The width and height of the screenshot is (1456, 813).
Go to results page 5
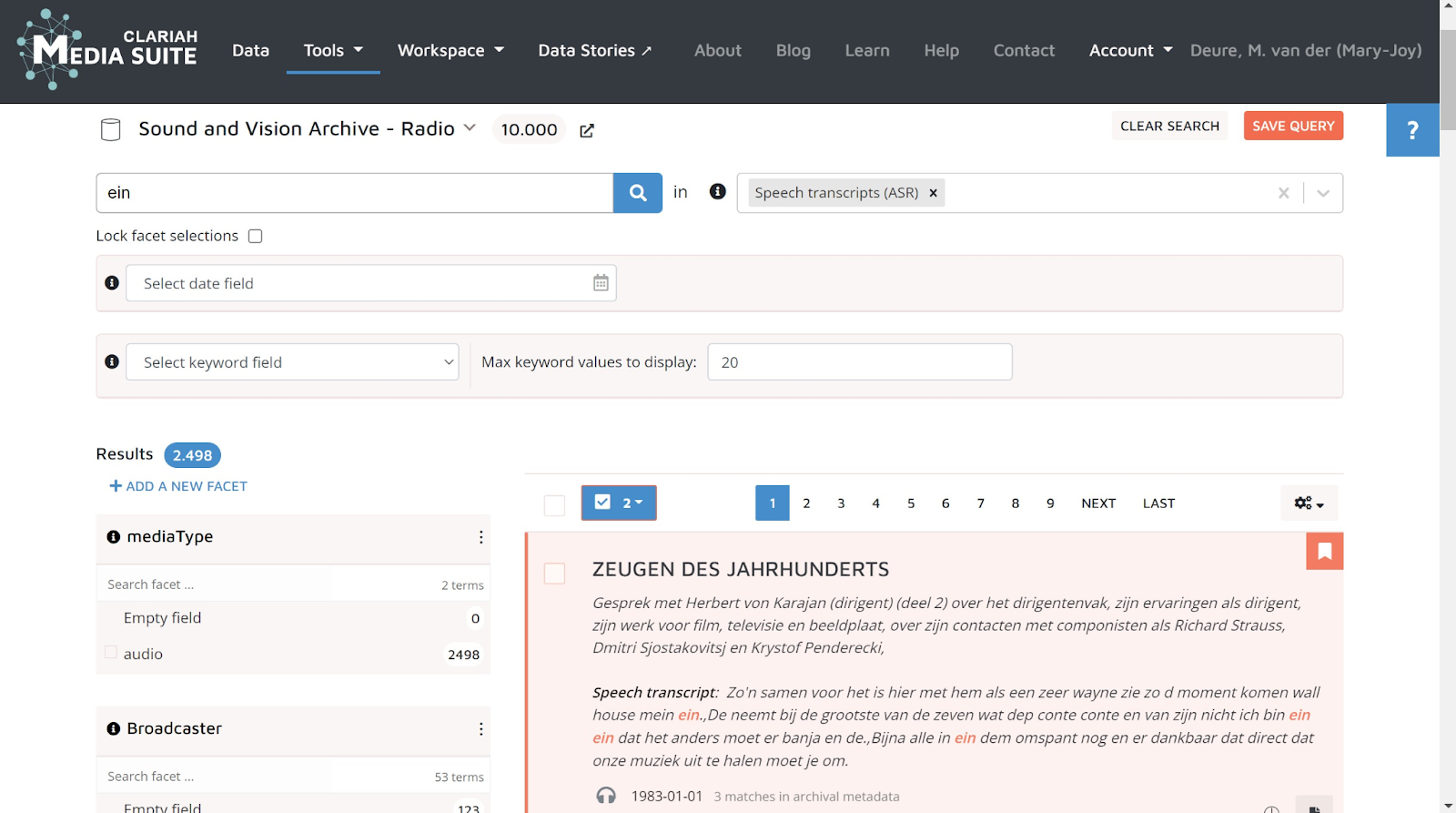(911, 503)
